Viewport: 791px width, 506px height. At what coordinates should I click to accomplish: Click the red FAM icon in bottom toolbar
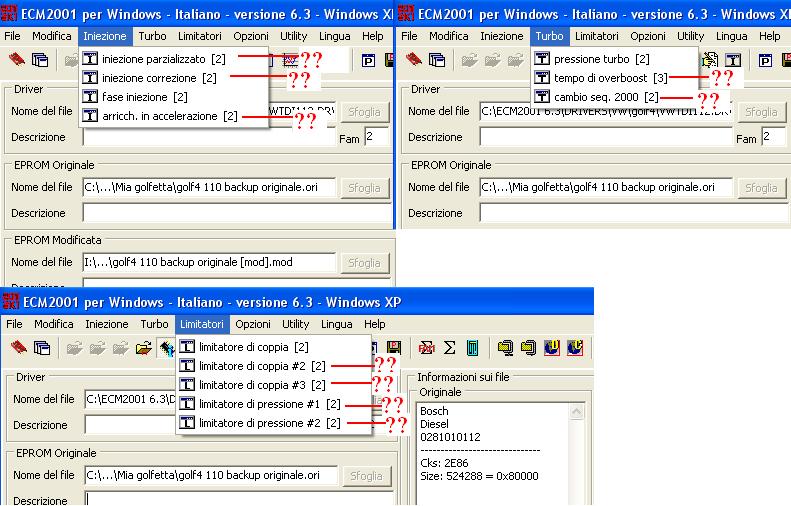[427, 348]
